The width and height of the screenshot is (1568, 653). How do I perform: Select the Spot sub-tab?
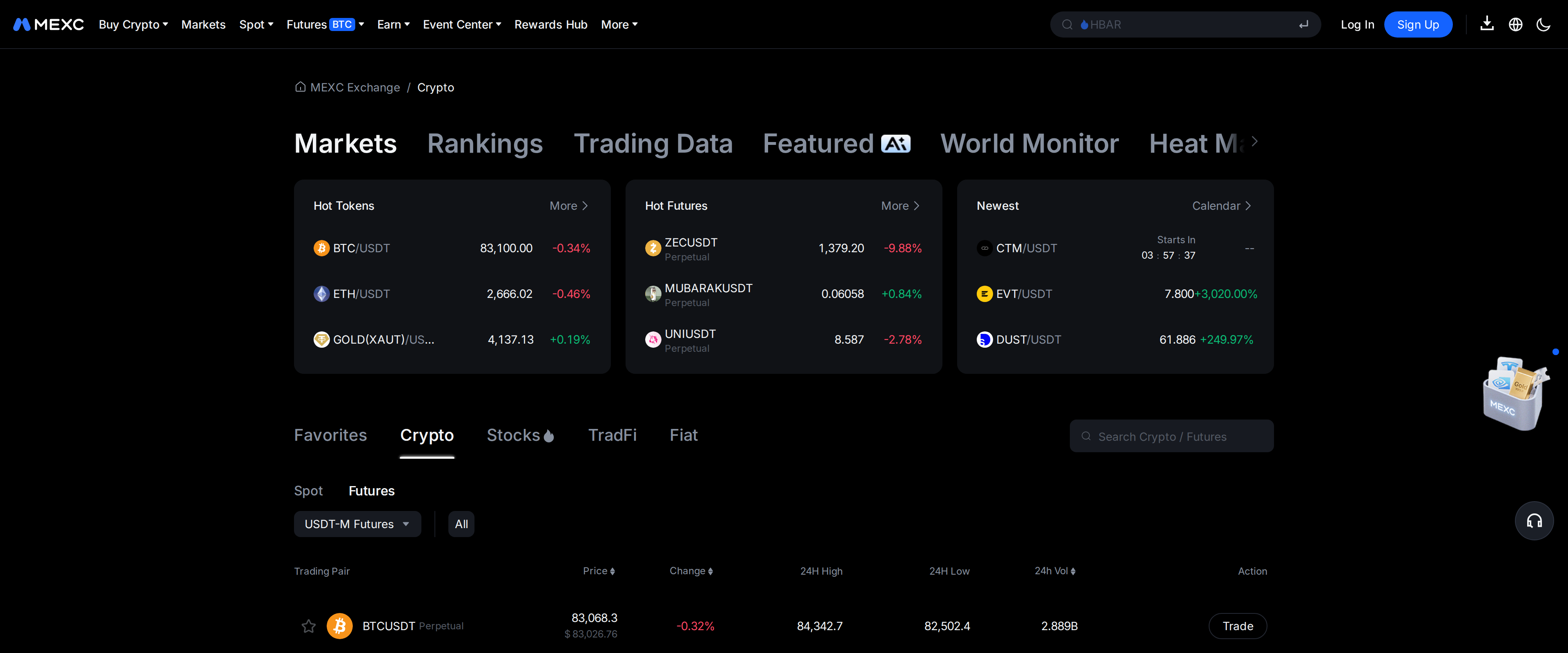point(308,491)
